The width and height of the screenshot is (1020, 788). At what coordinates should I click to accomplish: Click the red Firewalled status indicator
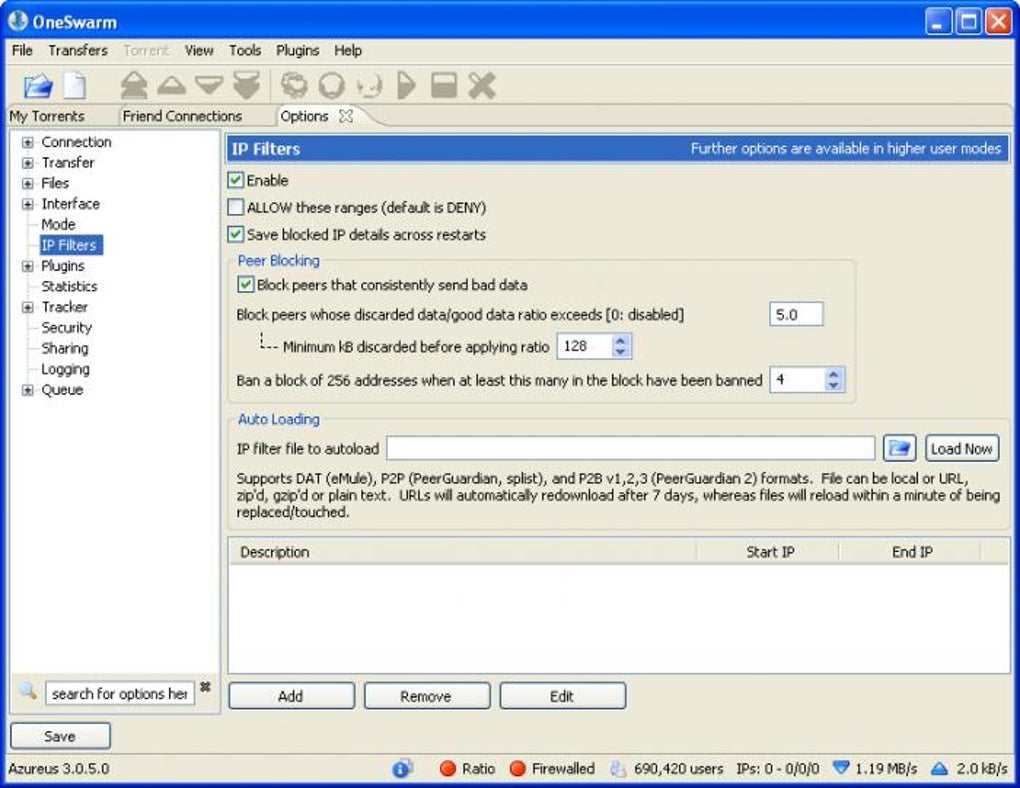518,768
